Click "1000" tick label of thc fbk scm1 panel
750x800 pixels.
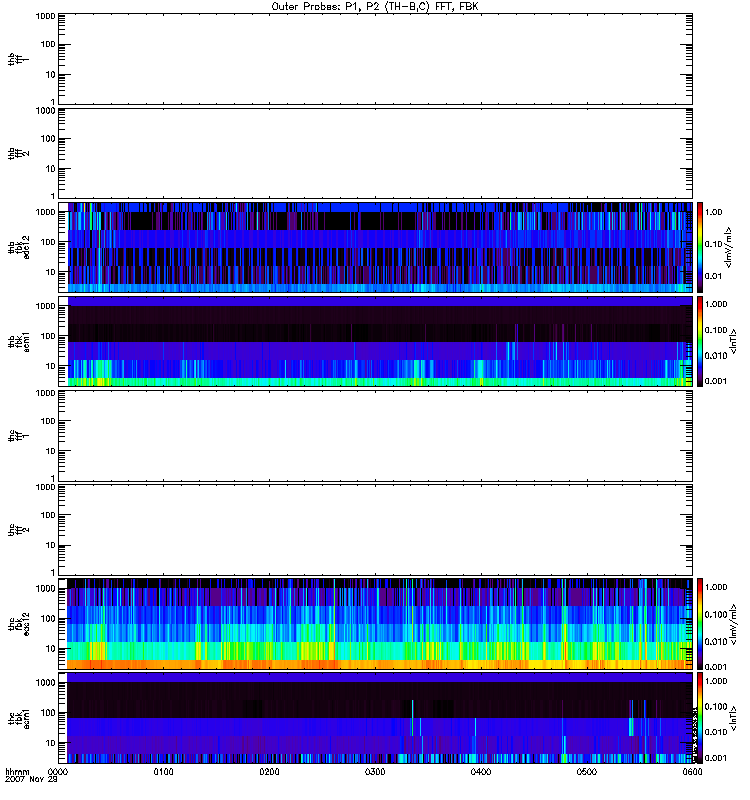click(45, 683)
